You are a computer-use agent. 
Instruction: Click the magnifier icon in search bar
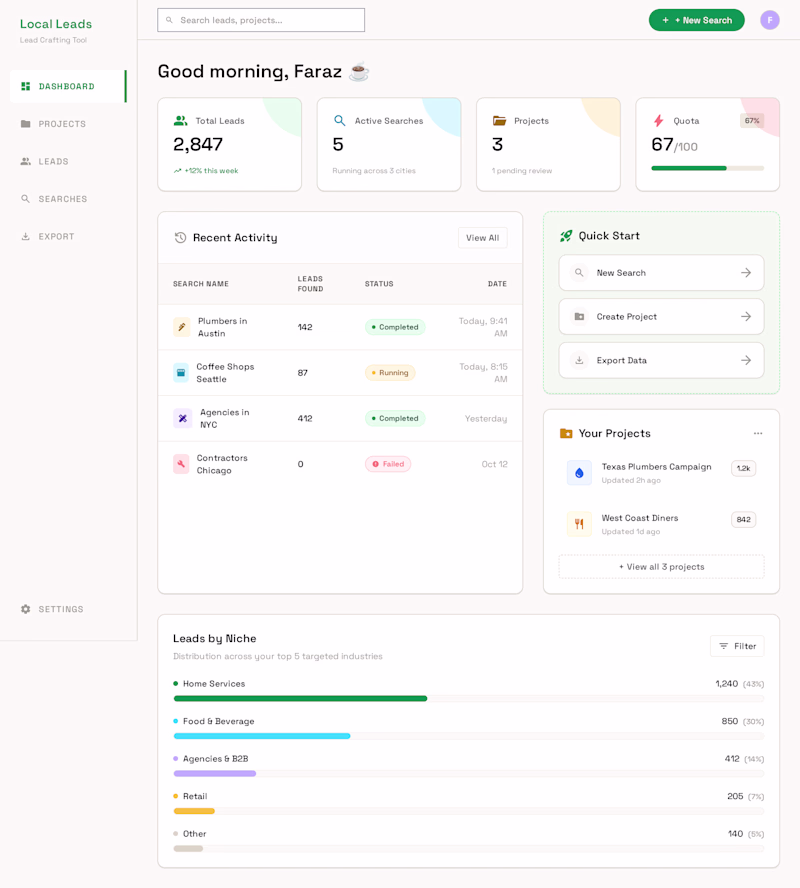tap(169, 20)
